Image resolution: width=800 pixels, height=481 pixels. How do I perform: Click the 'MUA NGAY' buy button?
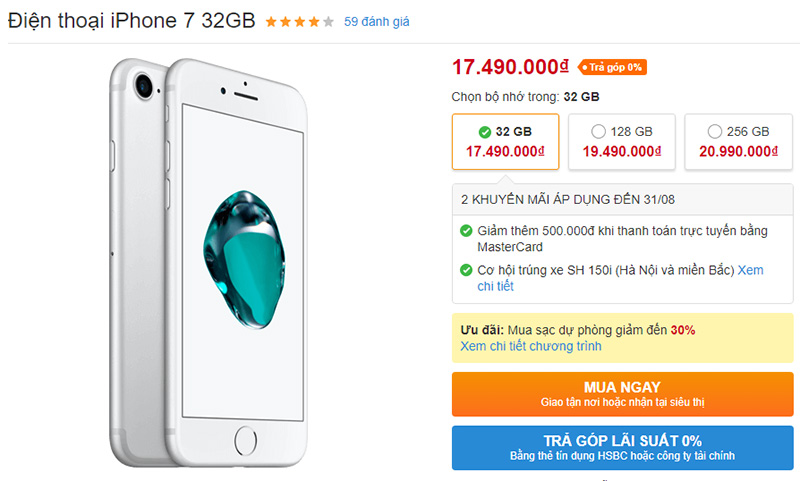coord(622,393)
